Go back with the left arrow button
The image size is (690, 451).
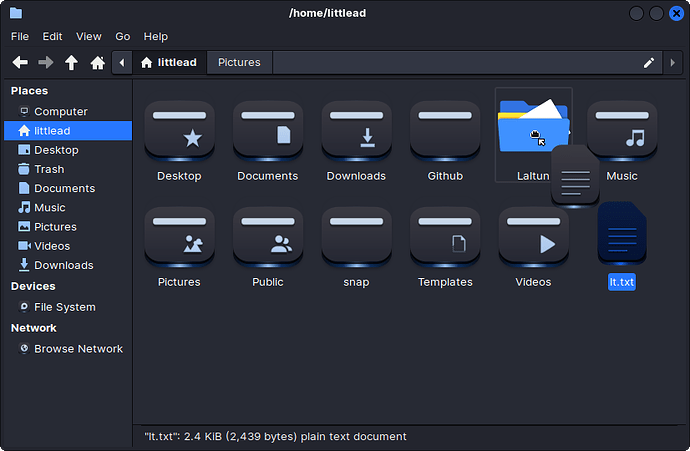[20, 62]
